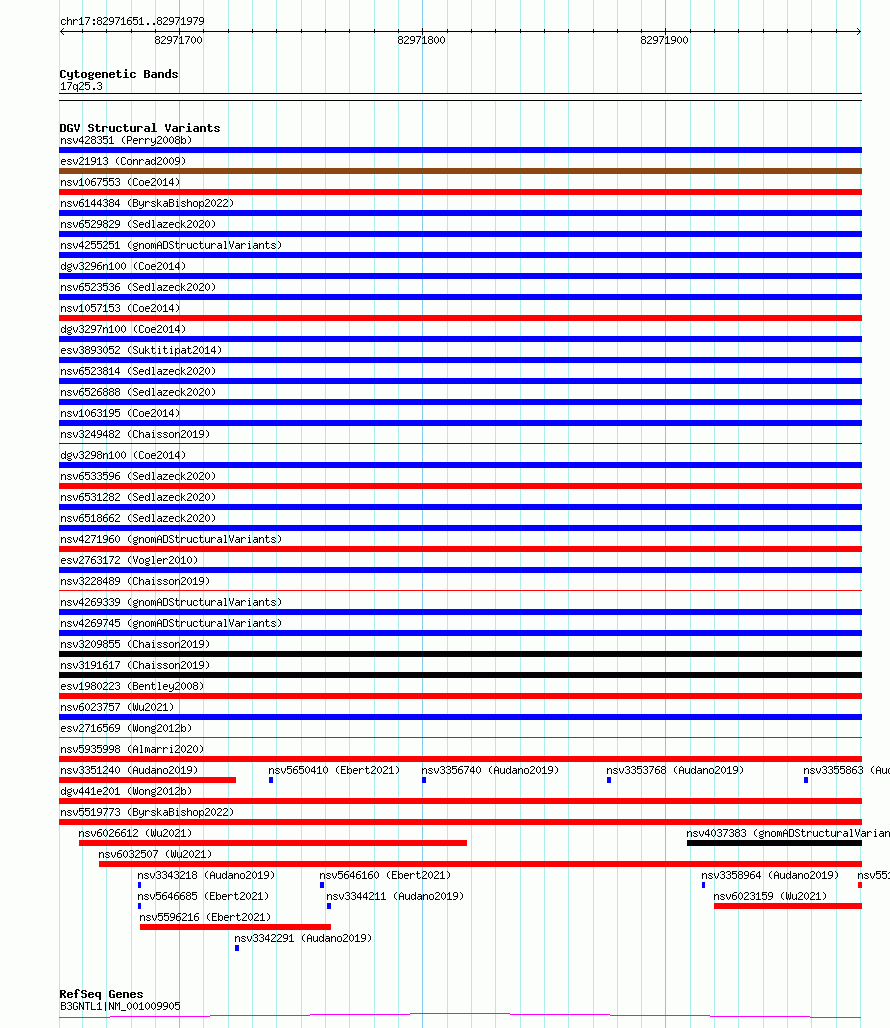This screenshot has width=890, height=1028.
Task: Click nsv6531282 (Sedlazeck2020) label
Action: pos(138,497)
